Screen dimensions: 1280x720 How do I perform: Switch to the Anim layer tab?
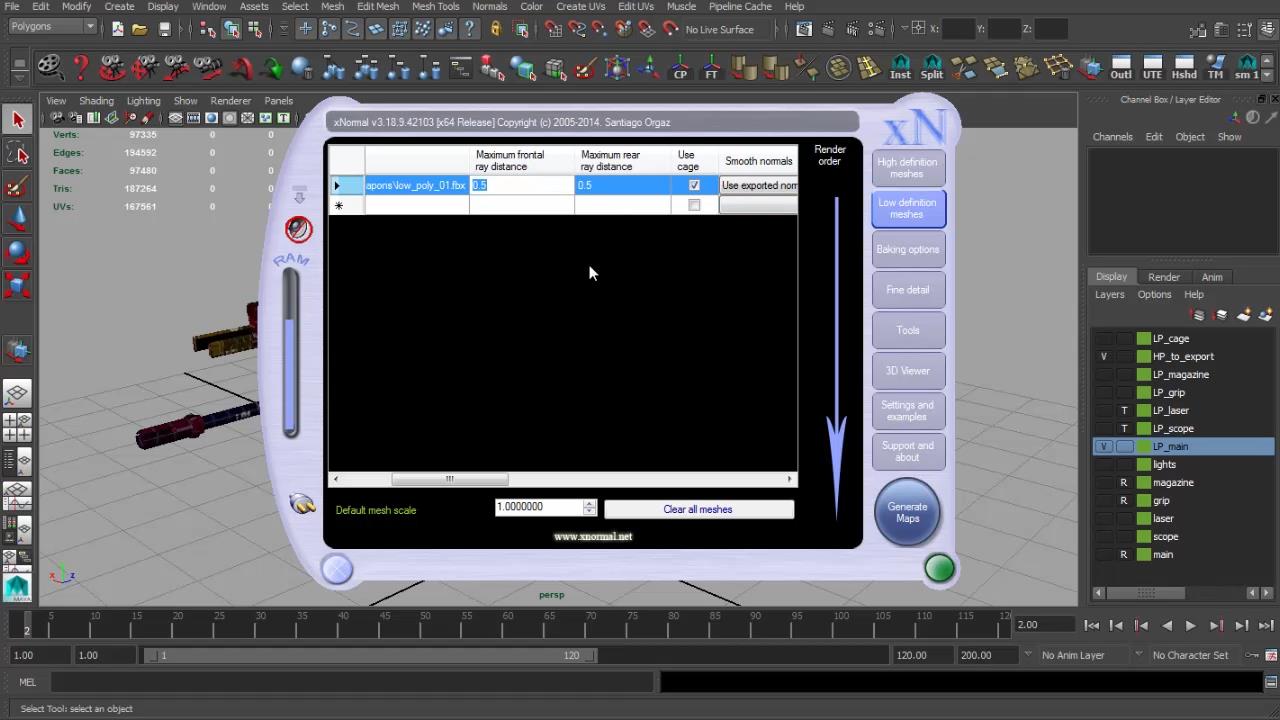(1212, 277)
